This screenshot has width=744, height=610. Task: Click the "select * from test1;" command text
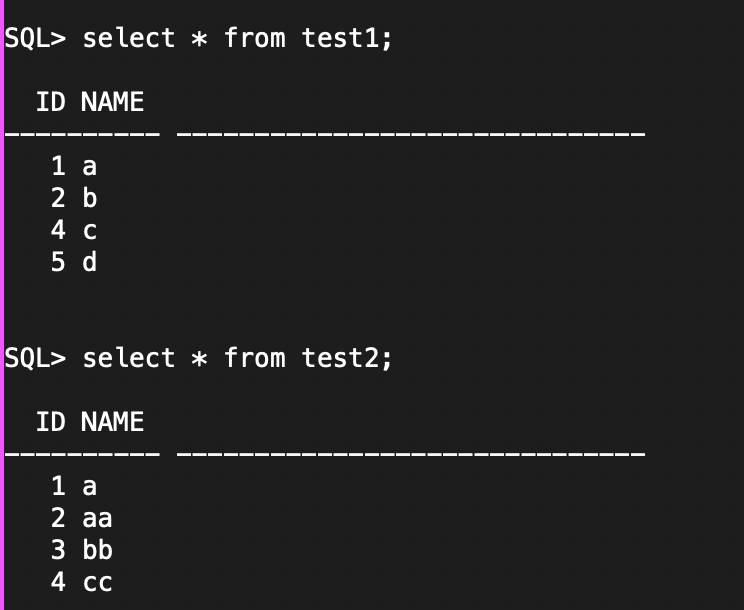coord(237,39)
